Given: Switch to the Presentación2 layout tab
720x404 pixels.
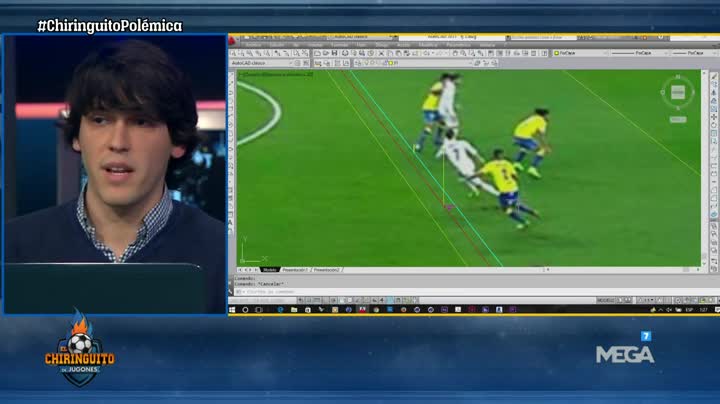Looking at the screenshot, I should (x=326, y=270).
